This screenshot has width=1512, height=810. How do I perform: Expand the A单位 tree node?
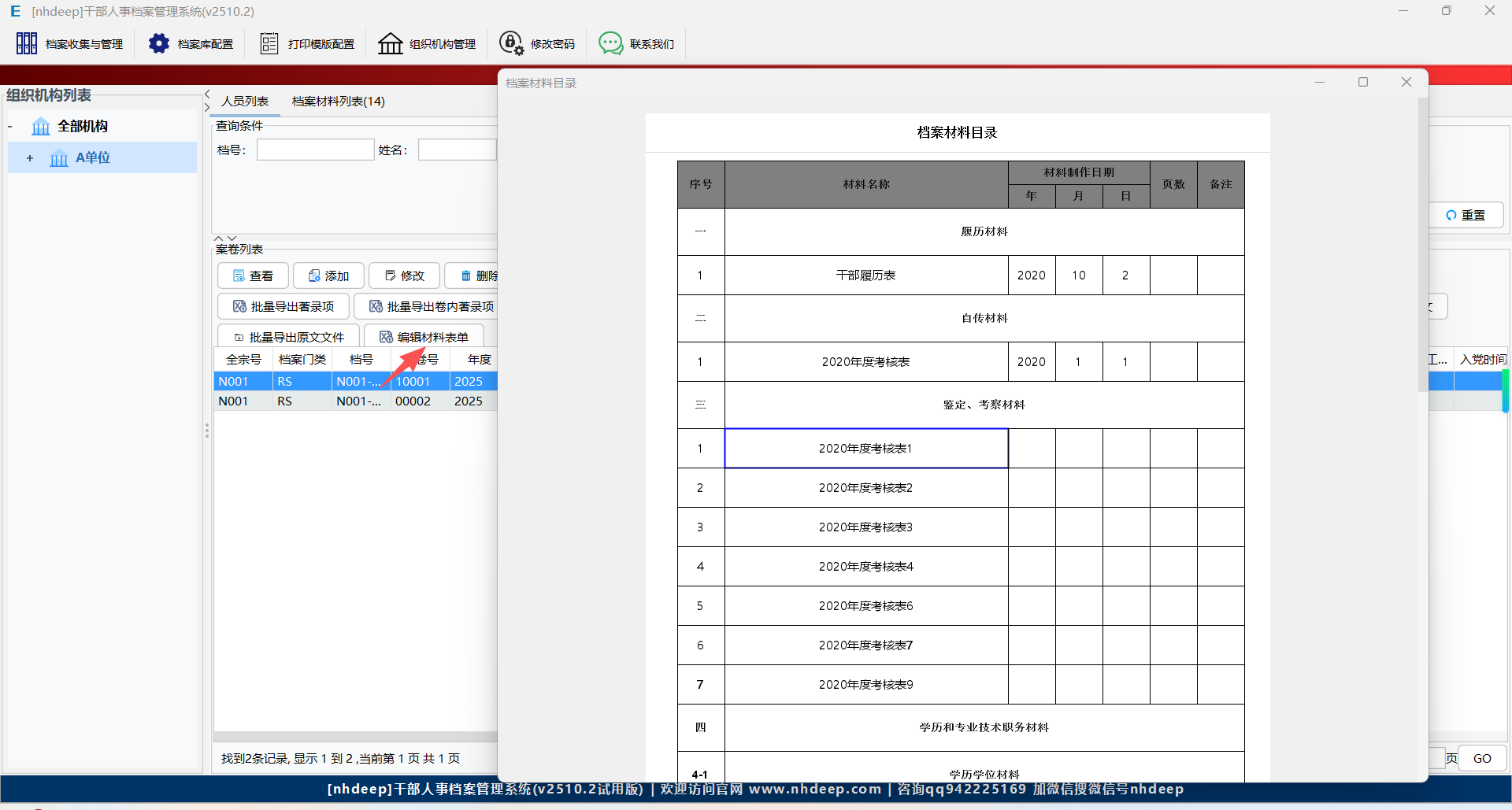(x=30, y=158)
